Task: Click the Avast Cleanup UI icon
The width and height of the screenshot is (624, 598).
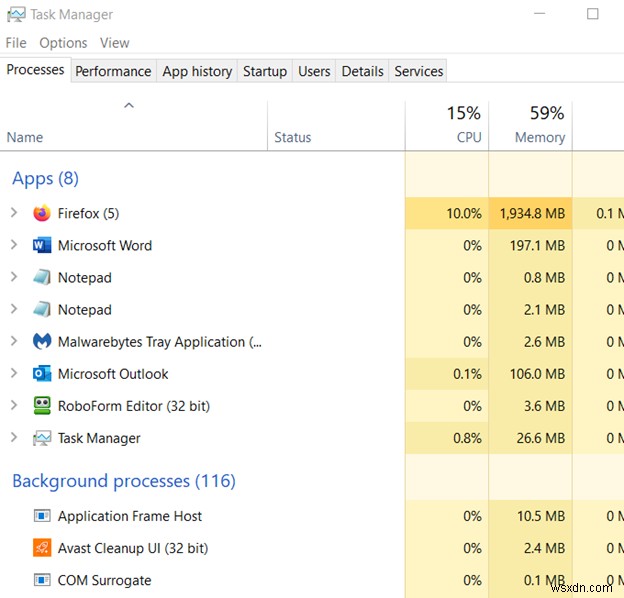Action: tap(42, 548)
